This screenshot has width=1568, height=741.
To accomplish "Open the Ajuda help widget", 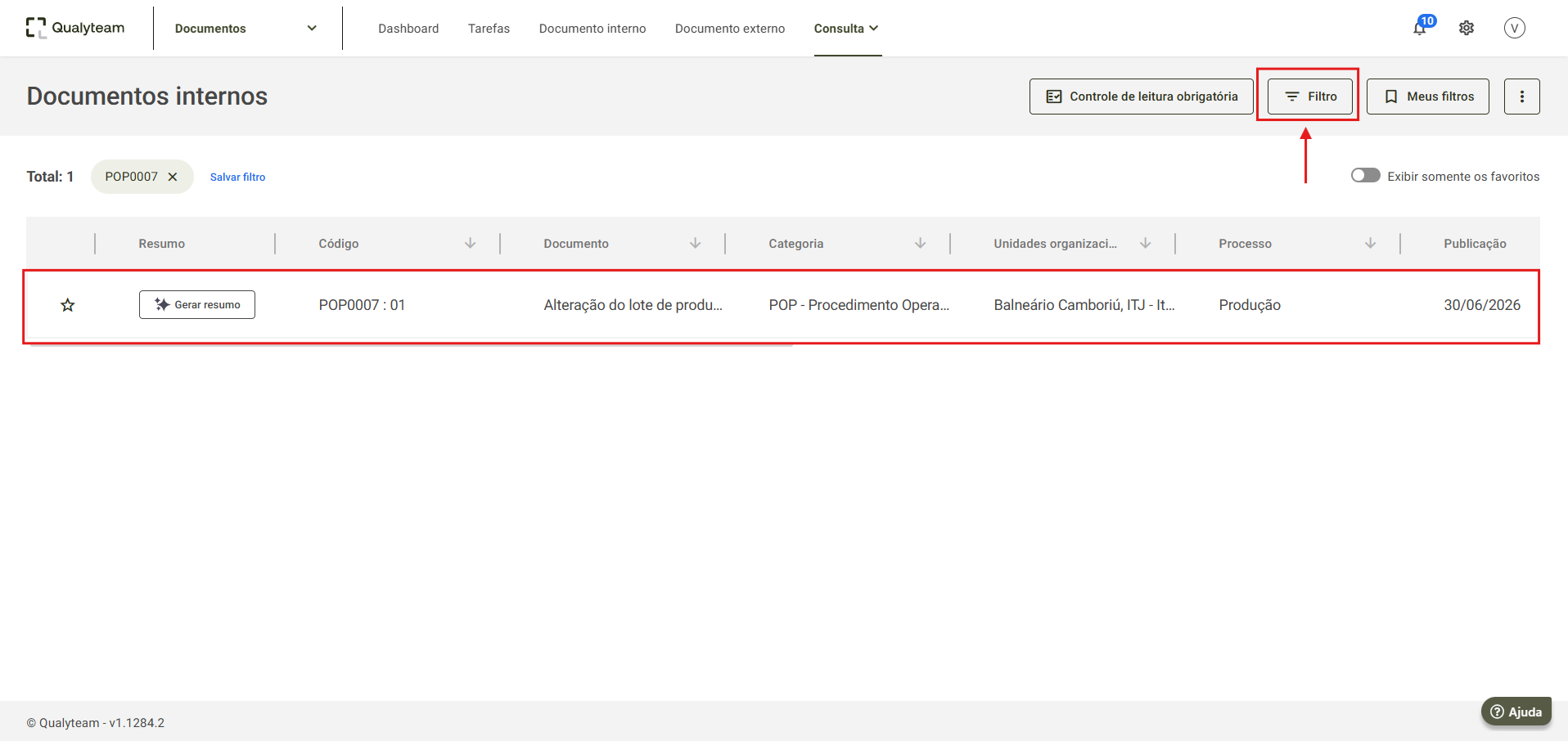I will pyautogui.click(x=1516, y=712).
